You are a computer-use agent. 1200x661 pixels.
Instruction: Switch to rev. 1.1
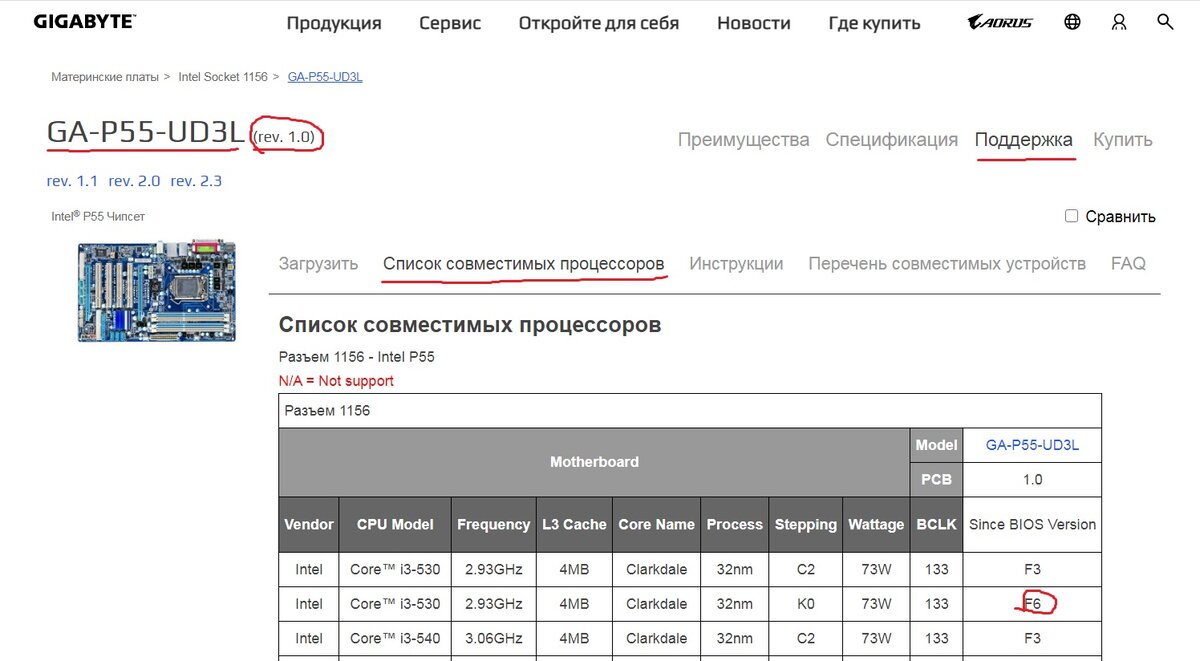pos(73,181)
